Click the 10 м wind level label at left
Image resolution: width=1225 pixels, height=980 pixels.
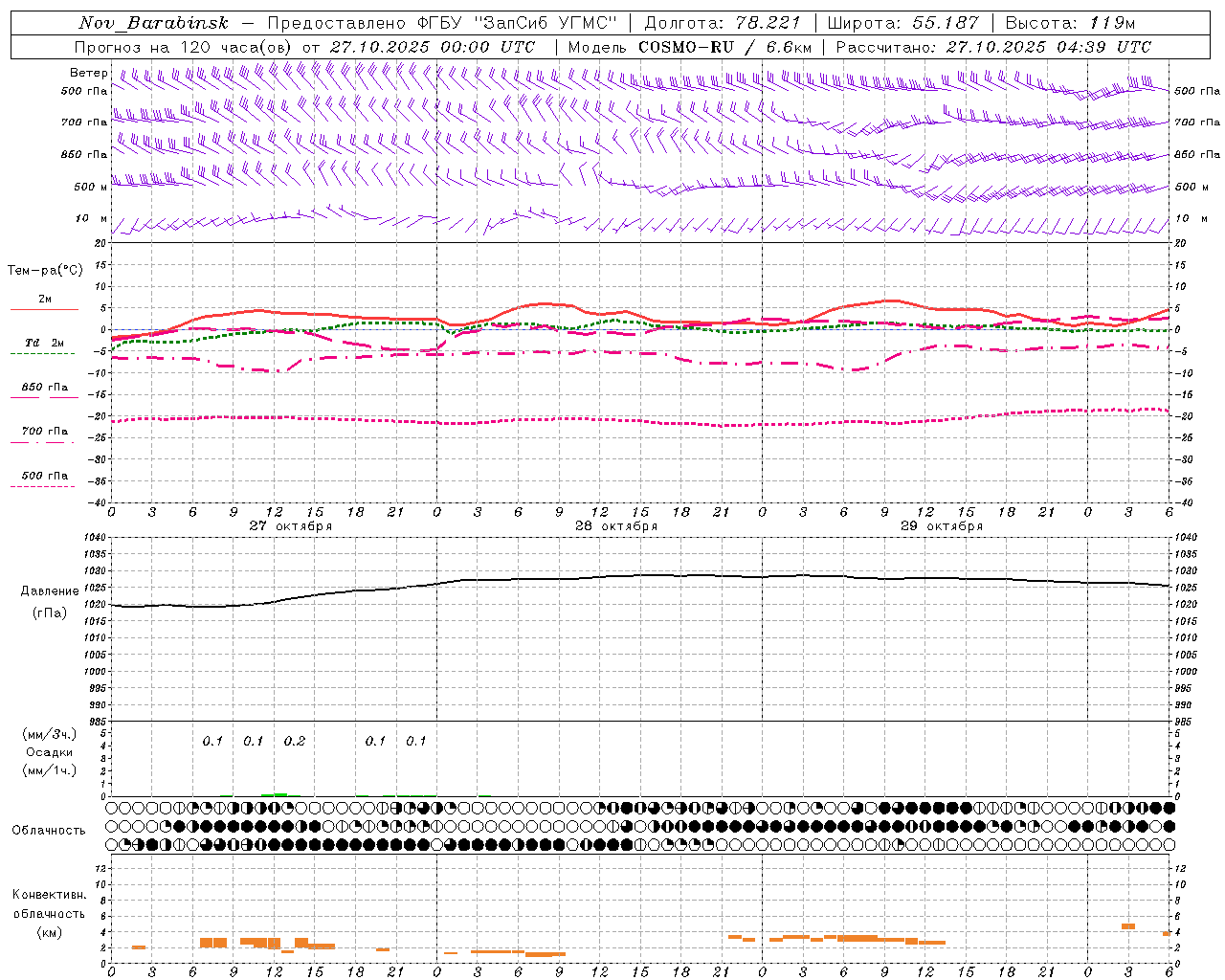91,218
